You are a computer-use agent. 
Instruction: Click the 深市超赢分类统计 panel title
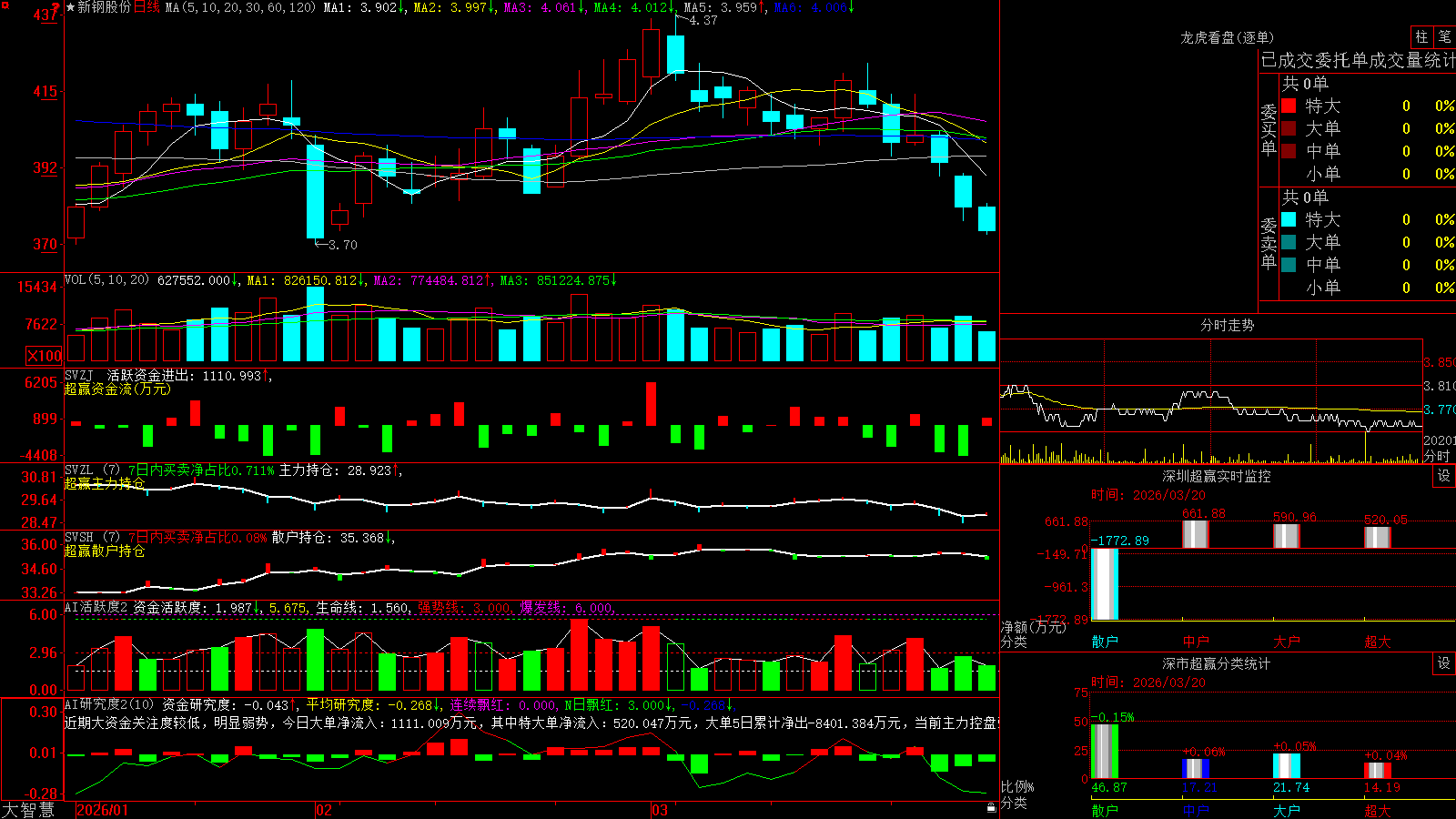click(x=1216, y=663)
